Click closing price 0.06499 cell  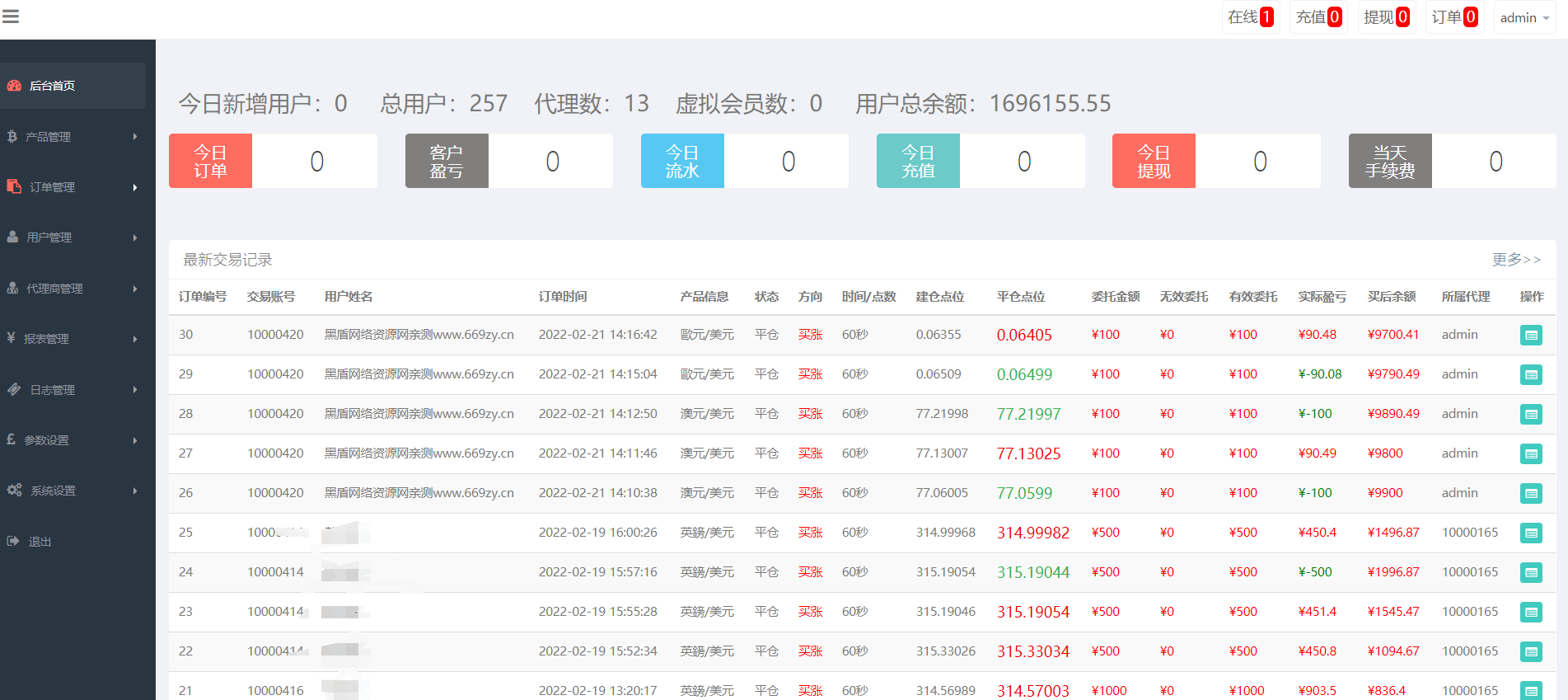(1024, 374)
